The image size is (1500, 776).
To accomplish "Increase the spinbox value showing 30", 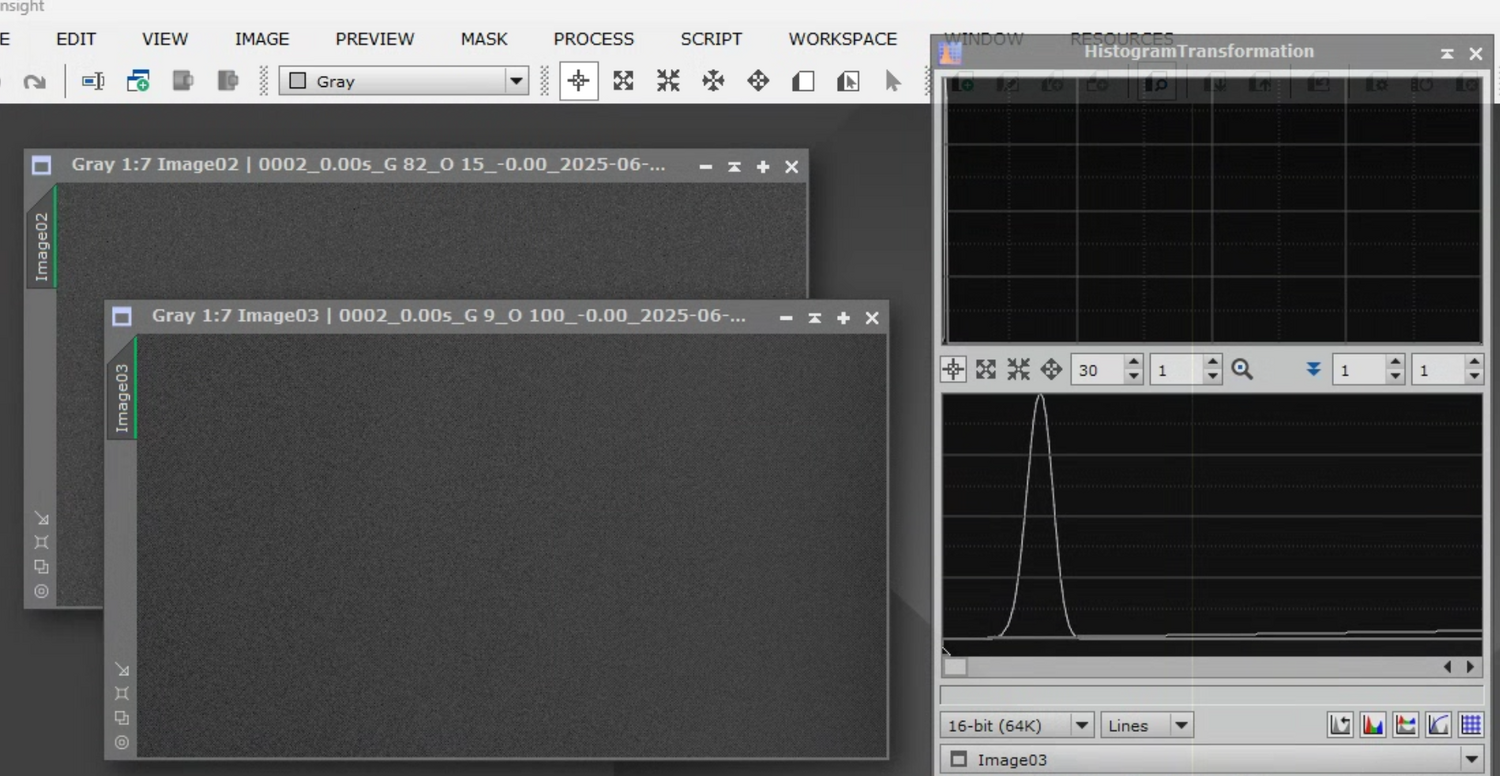I will click(1133, 363).
